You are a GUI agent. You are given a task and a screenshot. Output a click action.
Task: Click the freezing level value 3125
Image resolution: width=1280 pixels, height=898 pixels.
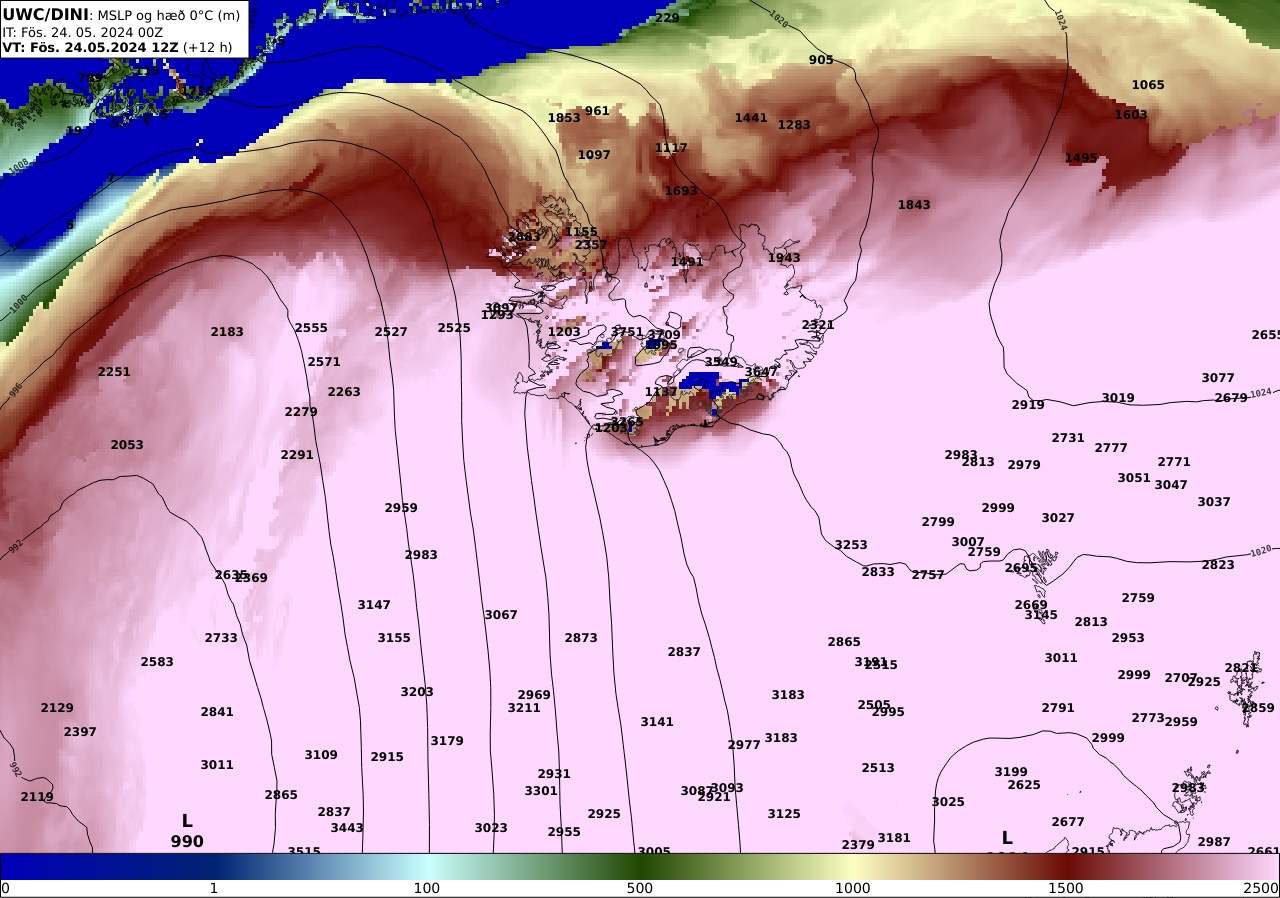tap(784, 814)
